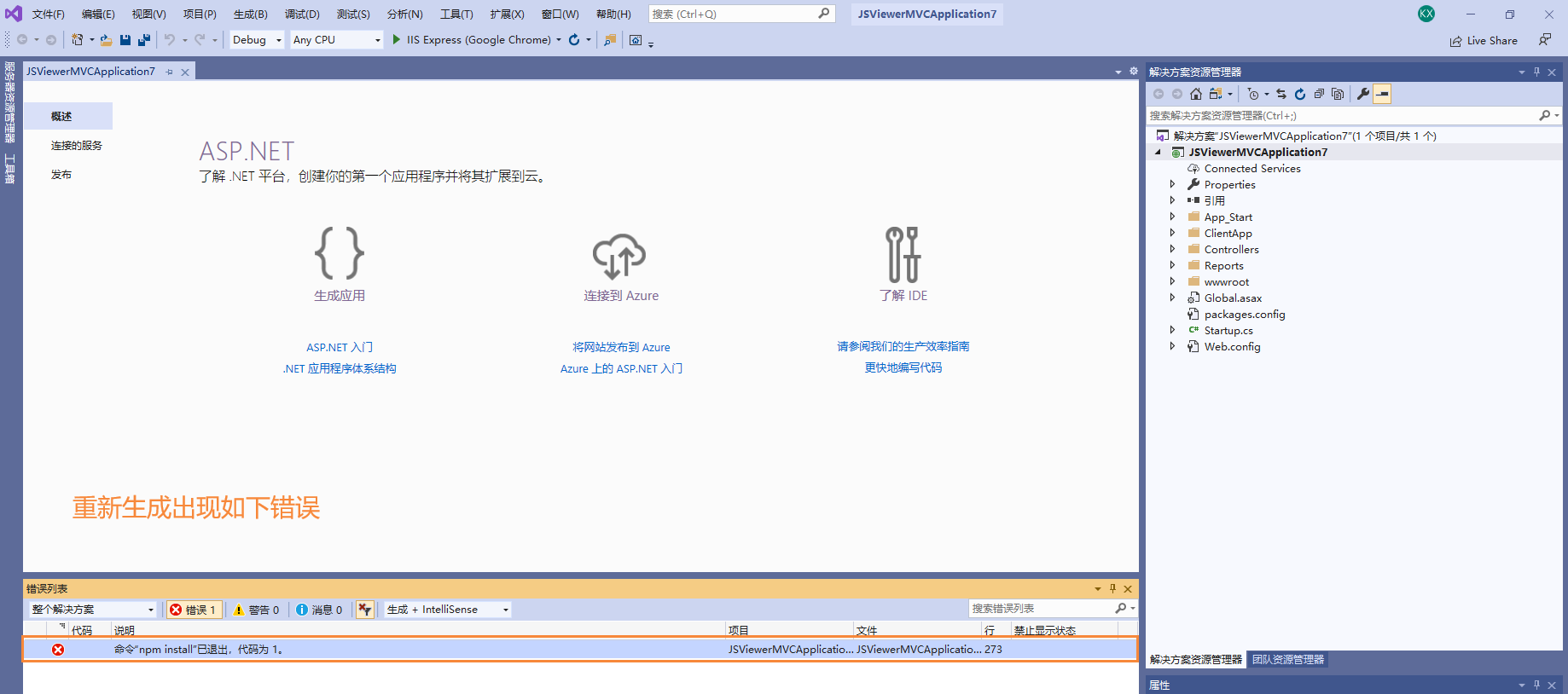Select Connected Services in Solution Explorer
Image resolution: width=1568 pixels, height=694 pixels.
tap(1252, 169)
